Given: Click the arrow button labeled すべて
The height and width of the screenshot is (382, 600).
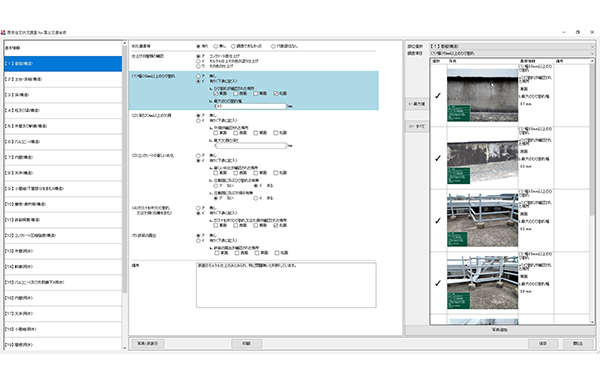Looking at the screenshot, I should (417, 126).
